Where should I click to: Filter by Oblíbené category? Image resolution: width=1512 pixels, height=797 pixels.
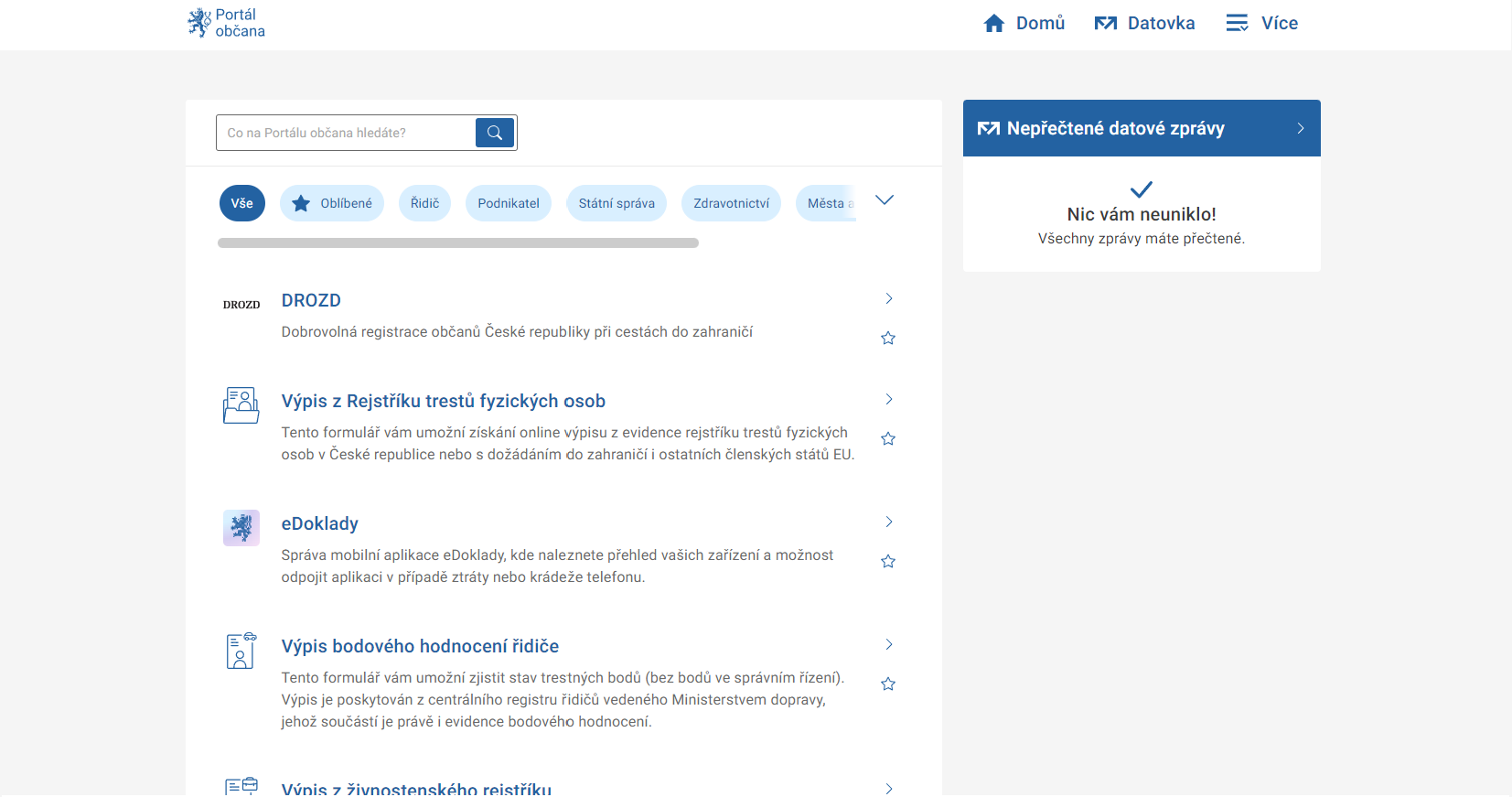tap(332, 203)
